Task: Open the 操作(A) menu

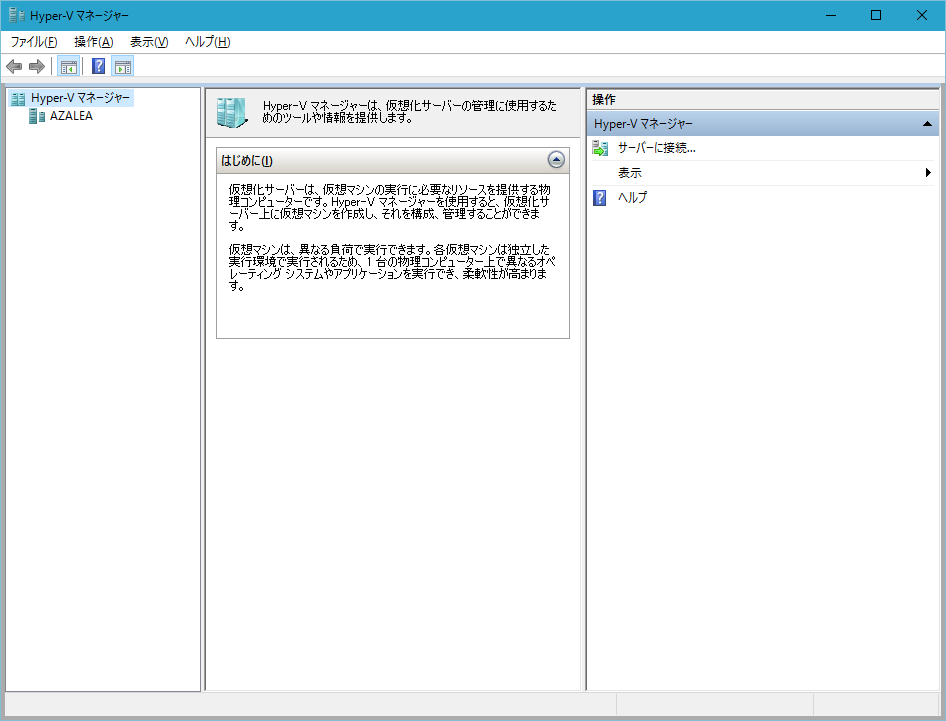Action: pos(94,42)
